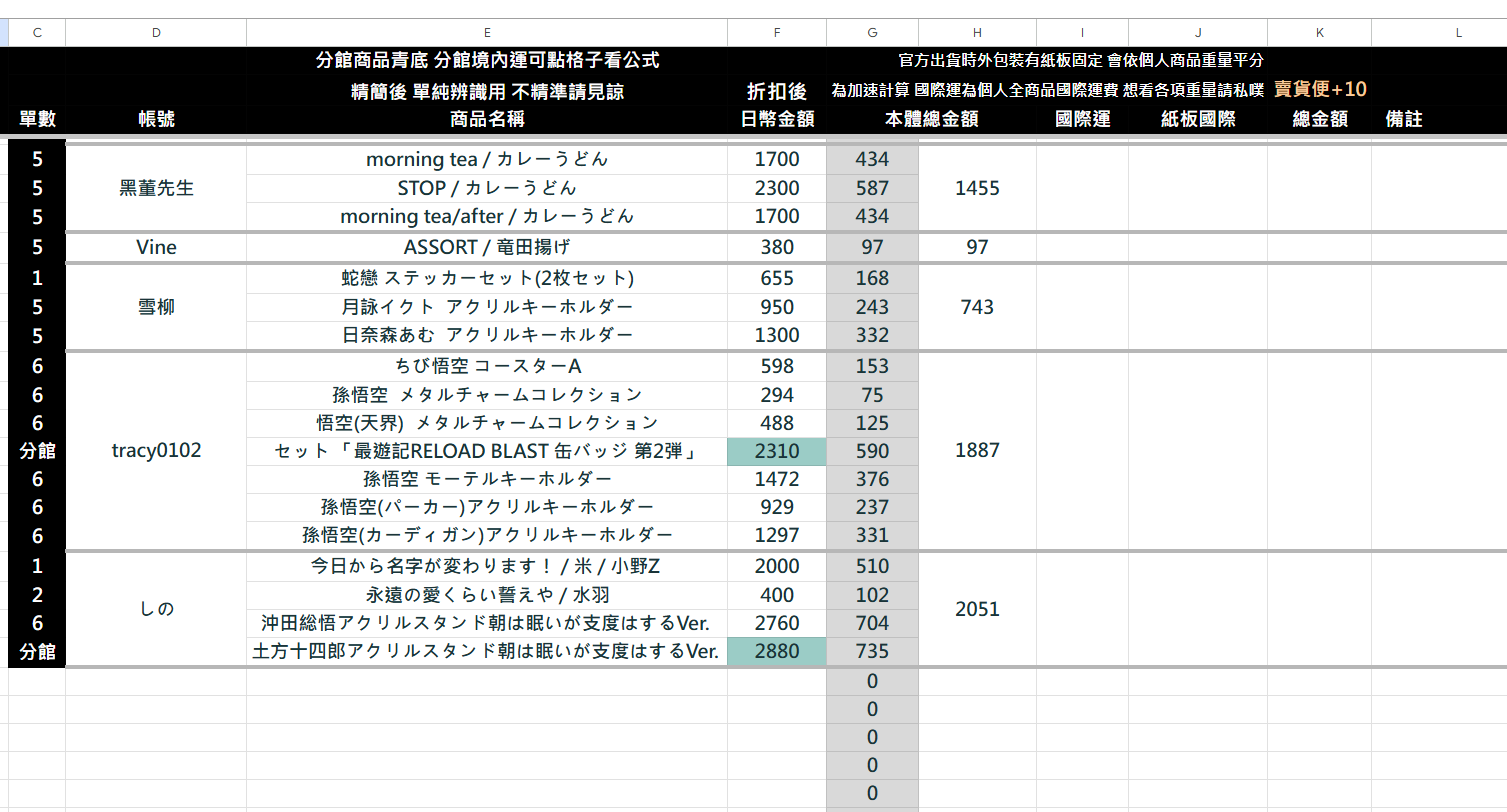This screenshot has width=1507, height=812.
Task: Click the 為加速計算 國際運 note text
Action: coord(1048,90)
